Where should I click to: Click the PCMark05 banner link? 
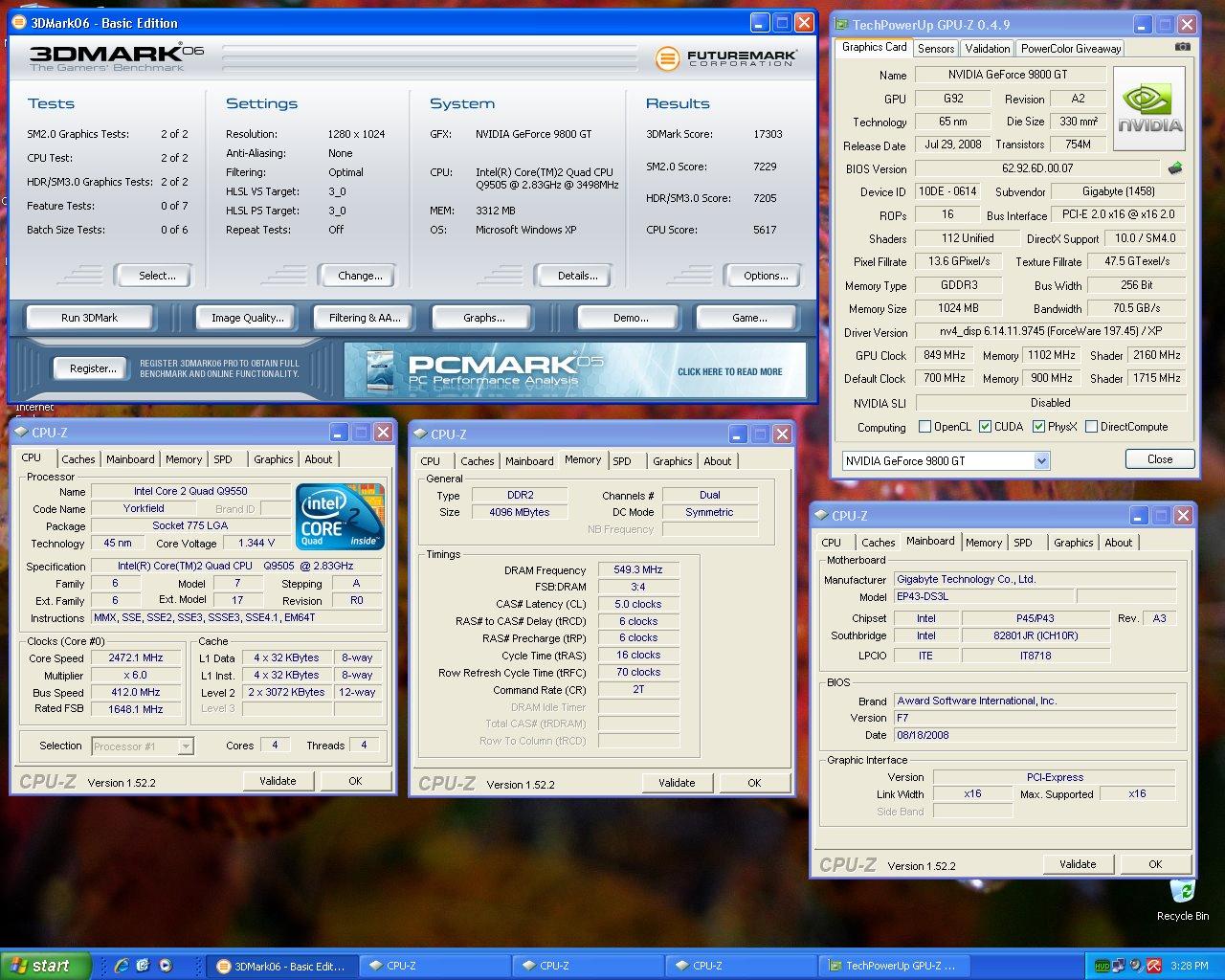[574, 370]
